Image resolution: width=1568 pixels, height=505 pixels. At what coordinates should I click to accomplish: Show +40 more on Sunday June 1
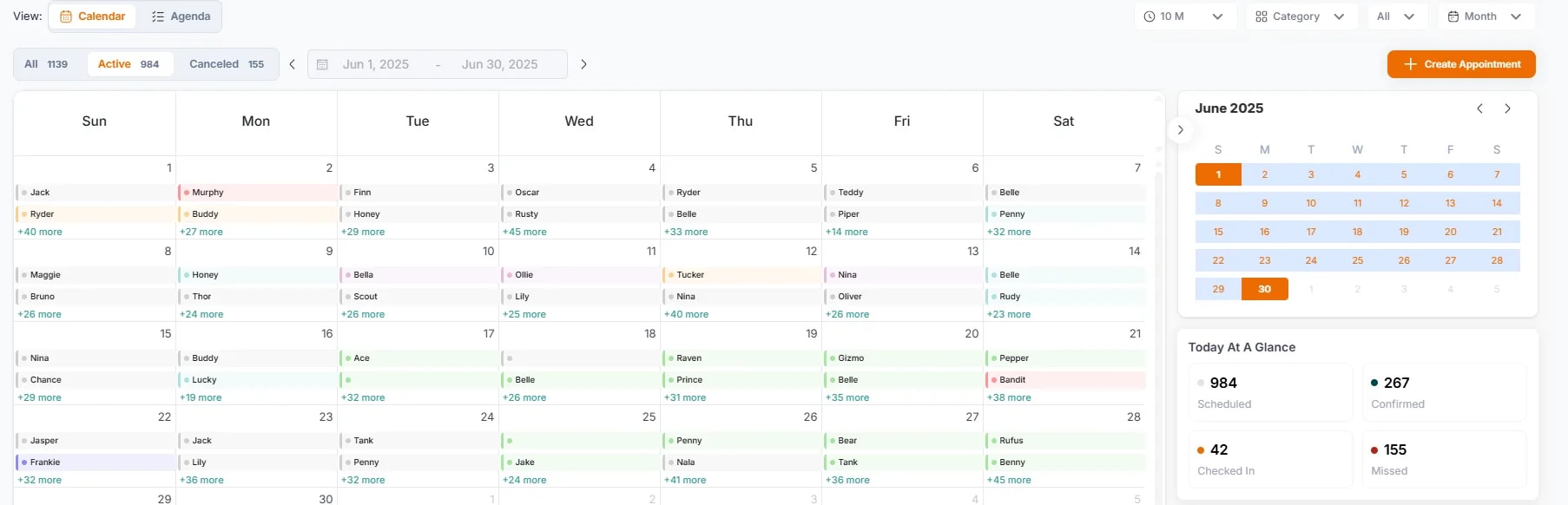pyautogui.click(x=40, y=232)
